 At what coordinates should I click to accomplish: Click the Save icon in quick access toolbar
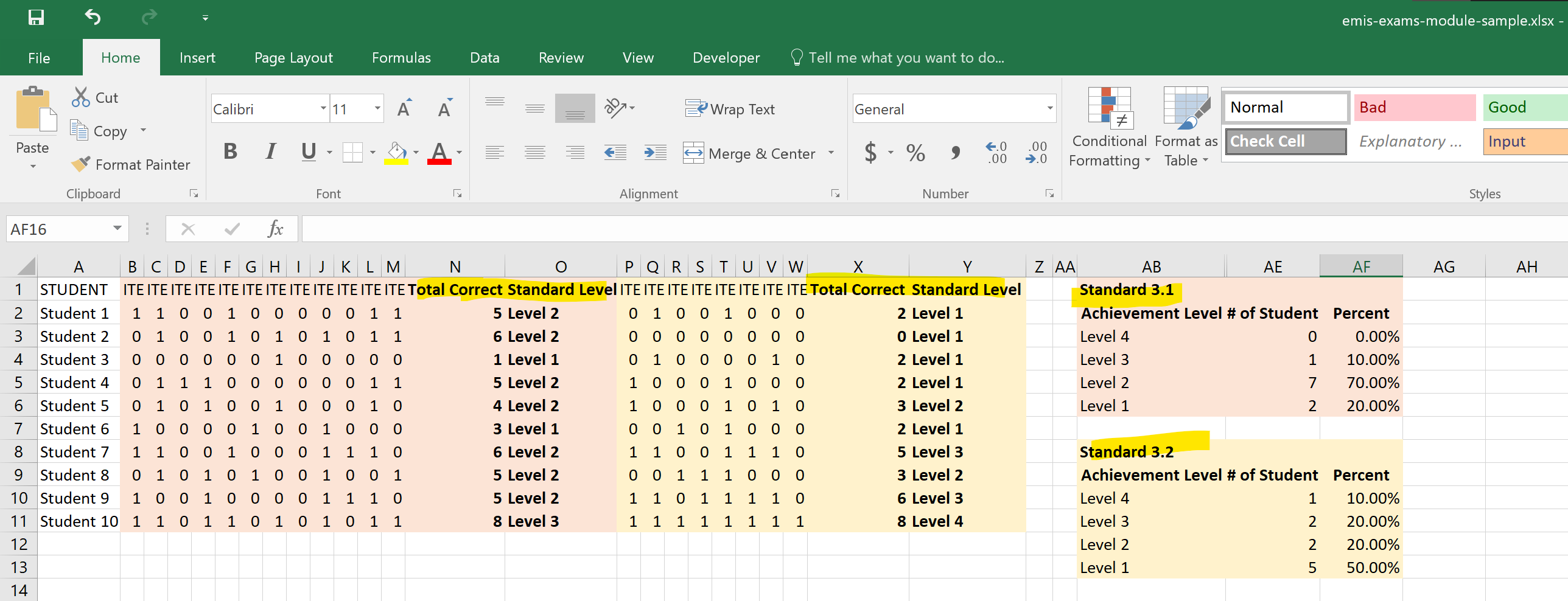[x=36, y=18]
